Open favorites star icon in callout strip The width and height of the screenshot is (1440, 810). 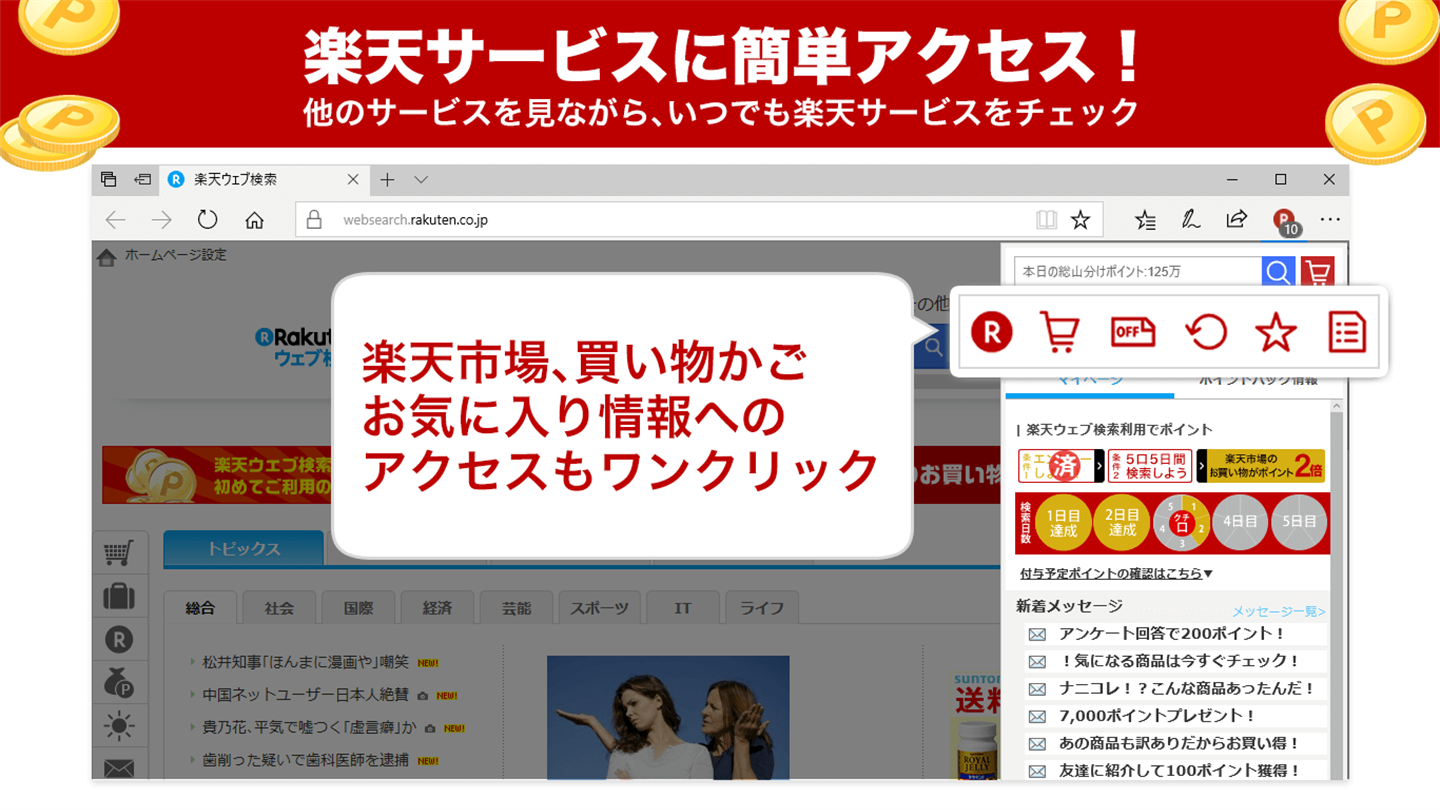1276,332
